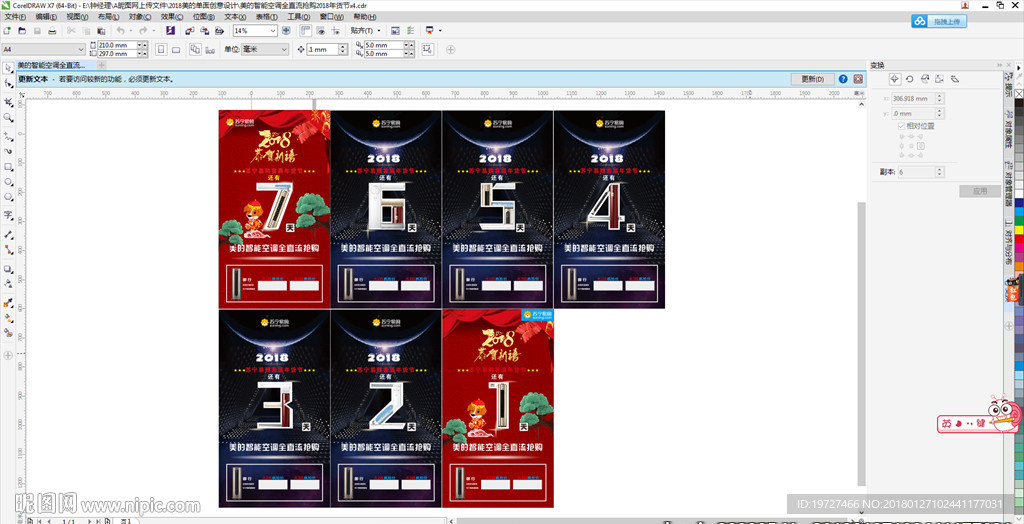Select the Freehand drawing tool
Viewport: 1024px width, 524px height.
click(8, 137)
